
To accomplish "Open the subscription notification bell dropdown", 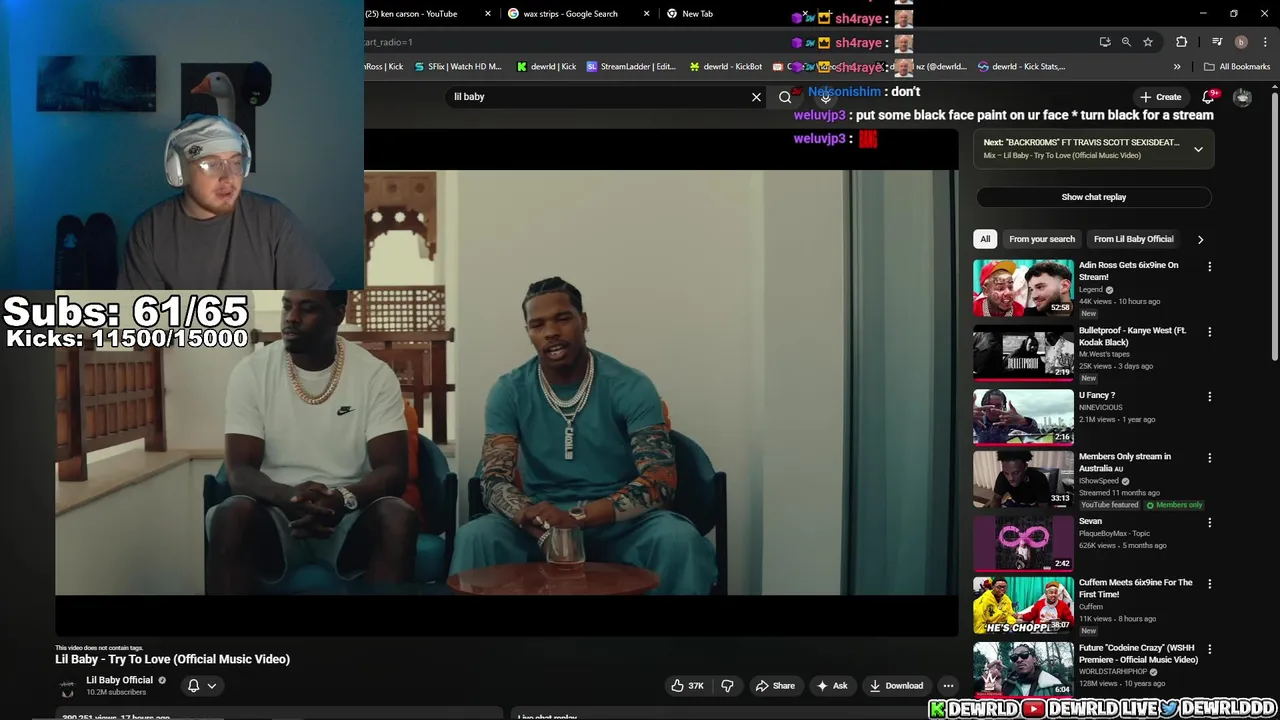I will (x=202, y=686).
